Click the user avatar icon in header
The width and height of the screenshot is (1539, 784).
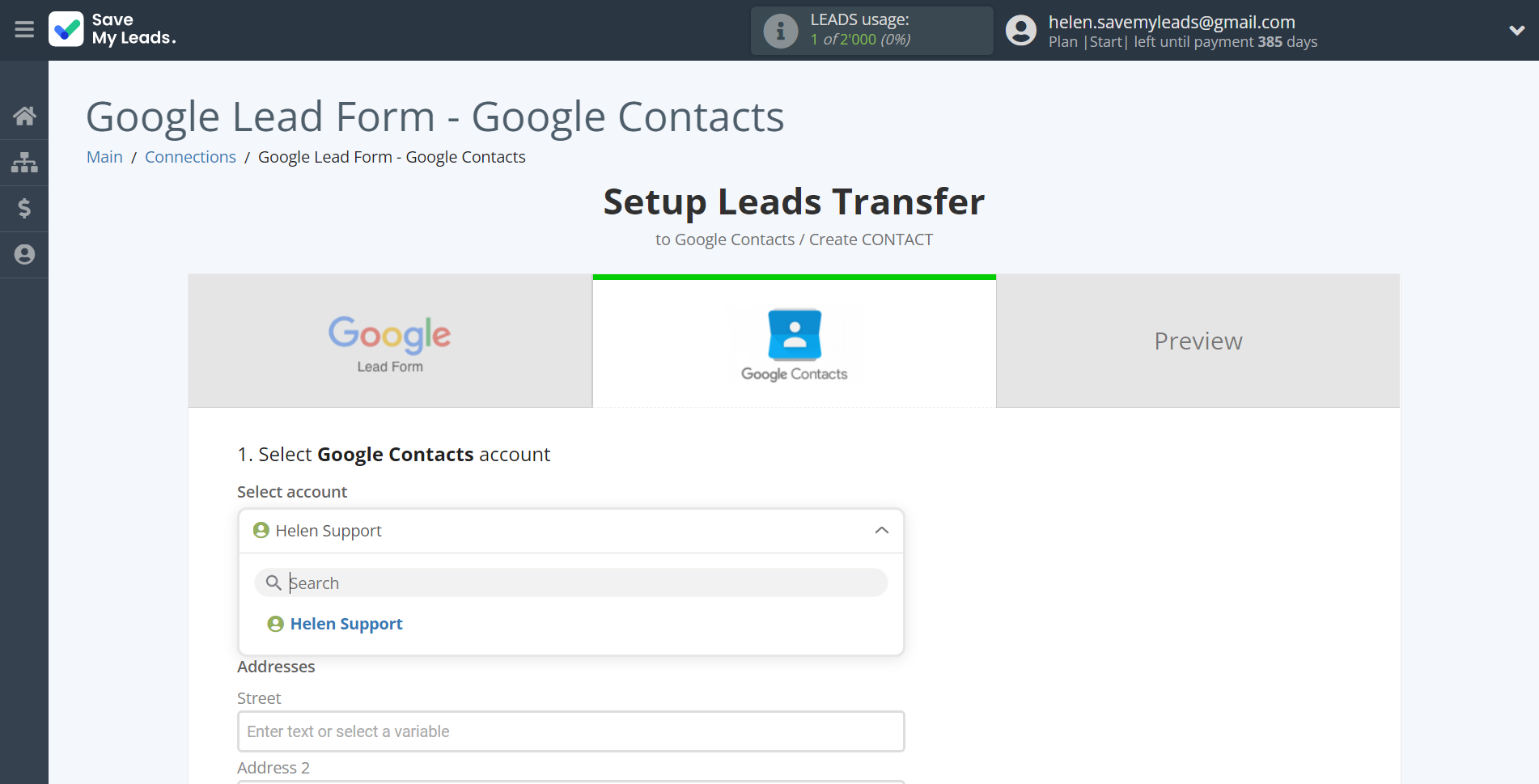tap(1021, 31)
